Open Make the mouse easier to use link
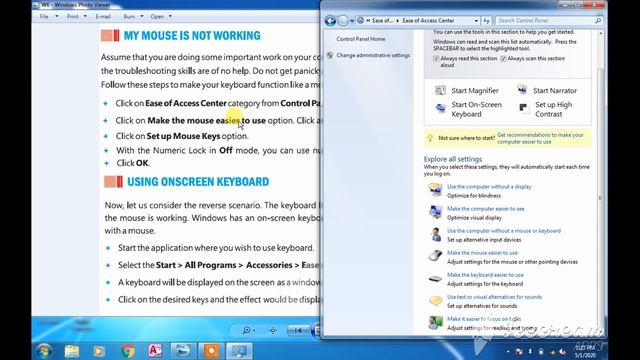The image size is (640, 360). point(482,253)
